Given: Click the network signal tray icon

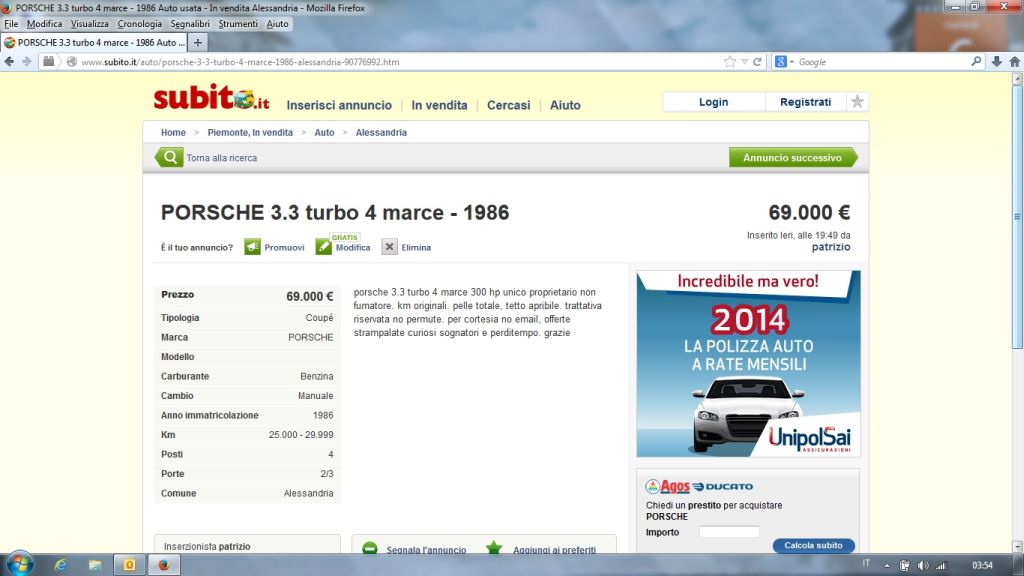Looking at the screenshot, I should point(941,566).
